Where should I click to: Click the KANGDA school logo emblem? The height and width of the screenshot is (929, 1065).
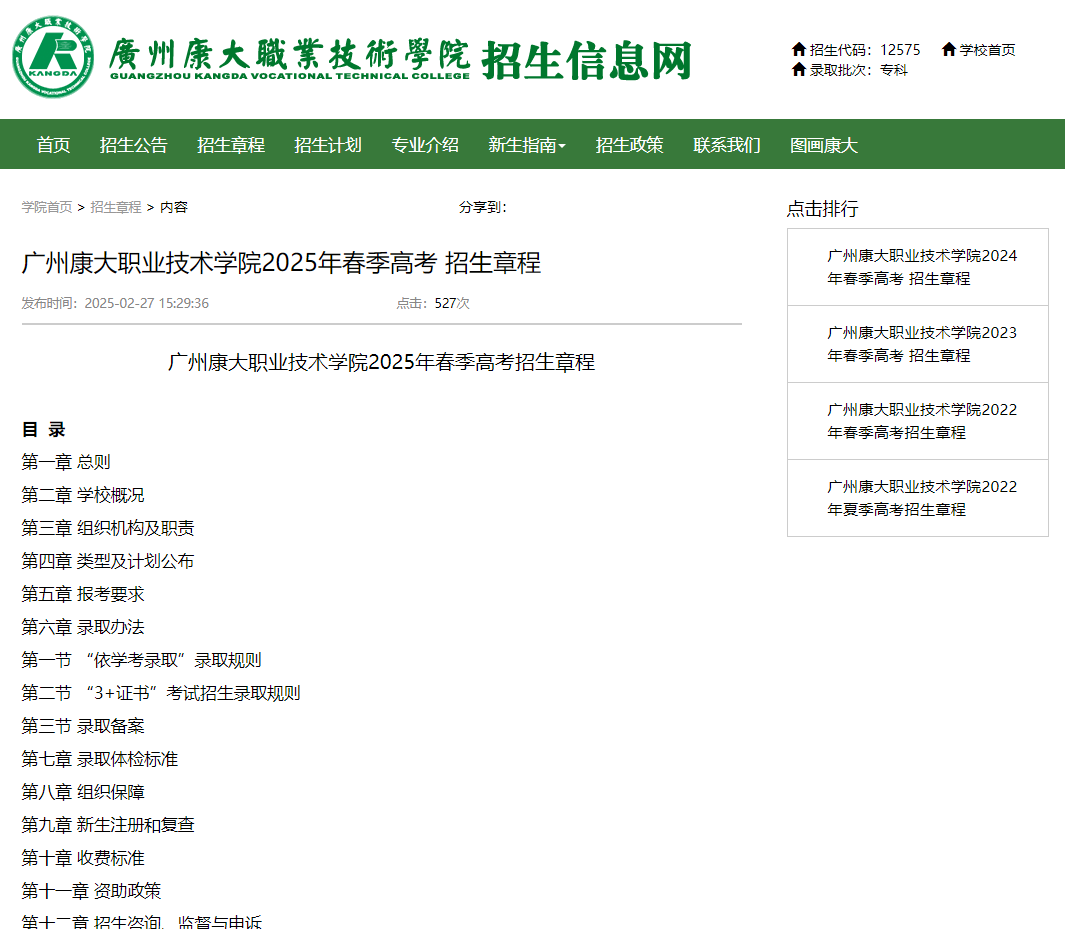pos(54,56)
